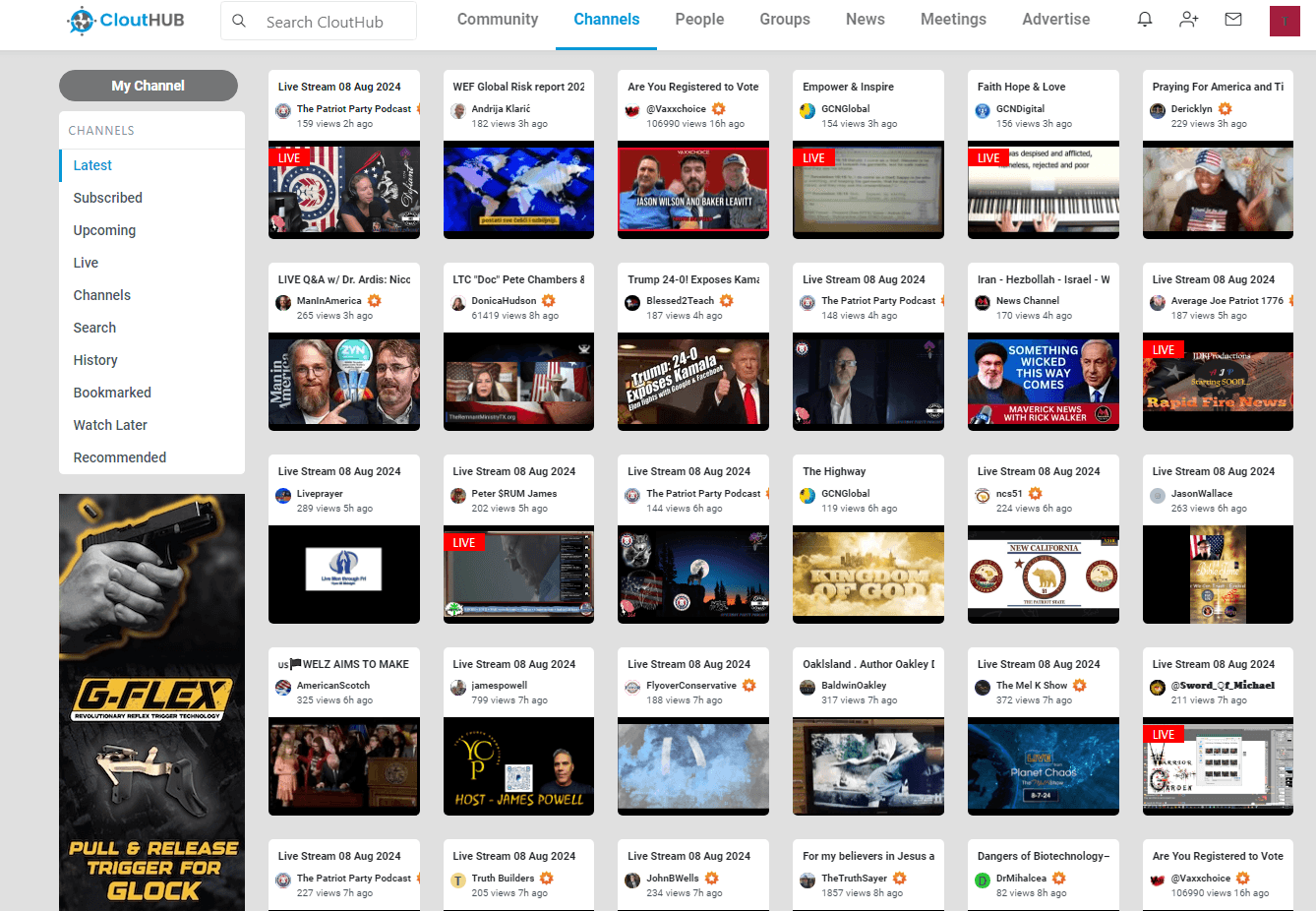Open the Groups tab
Screen dimensions: 1316x911
pos(785,20)
